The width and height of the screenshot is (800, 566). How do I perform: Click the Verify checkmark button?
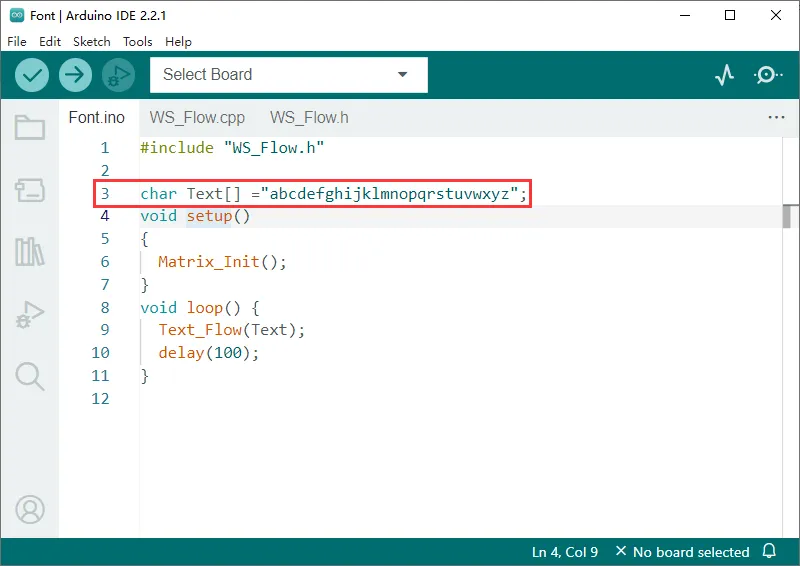click(33, 74)
